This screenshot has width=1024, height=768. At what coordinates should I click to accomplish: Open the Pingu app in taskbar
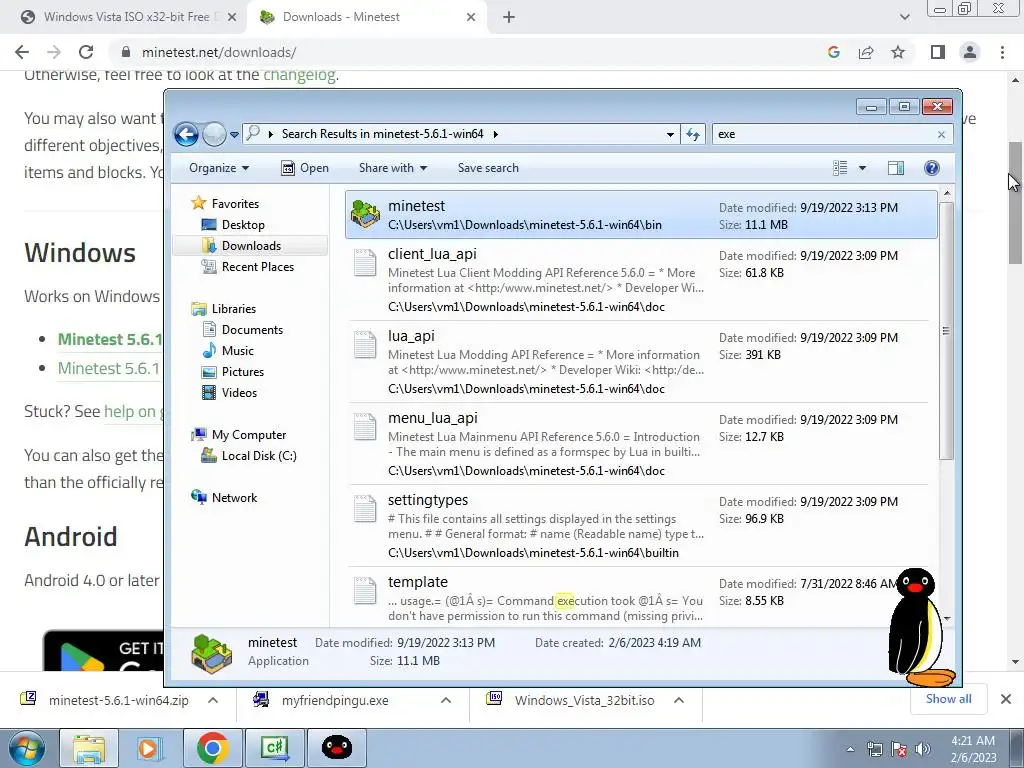337,748
